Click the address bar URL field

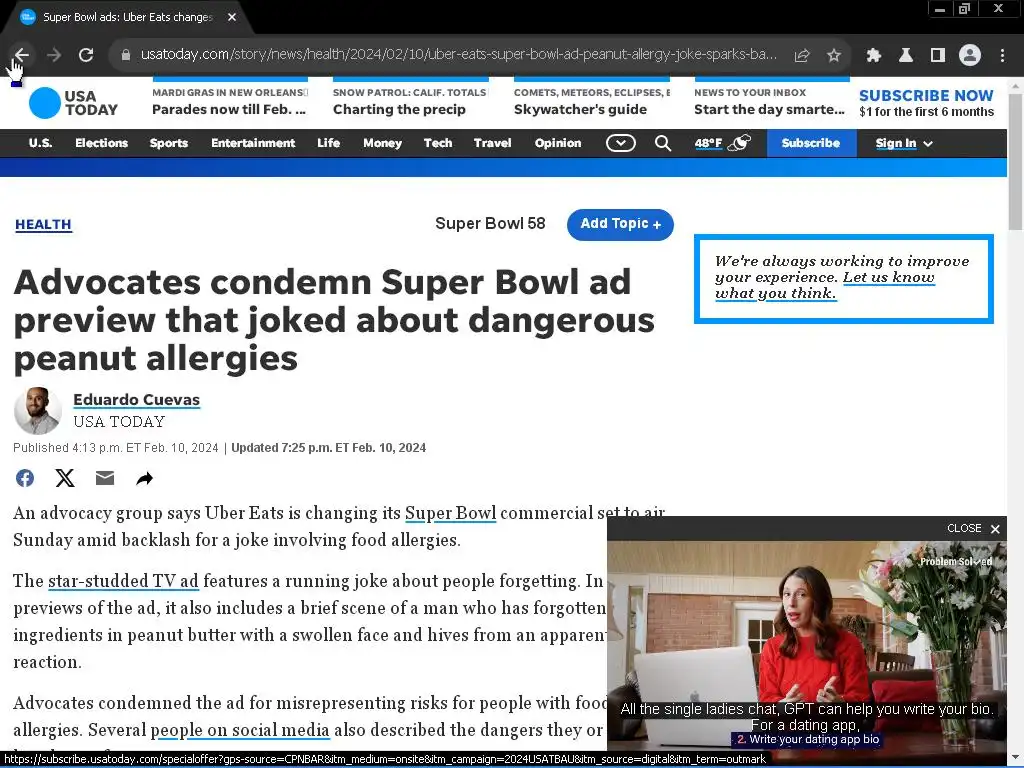[458, 55]
